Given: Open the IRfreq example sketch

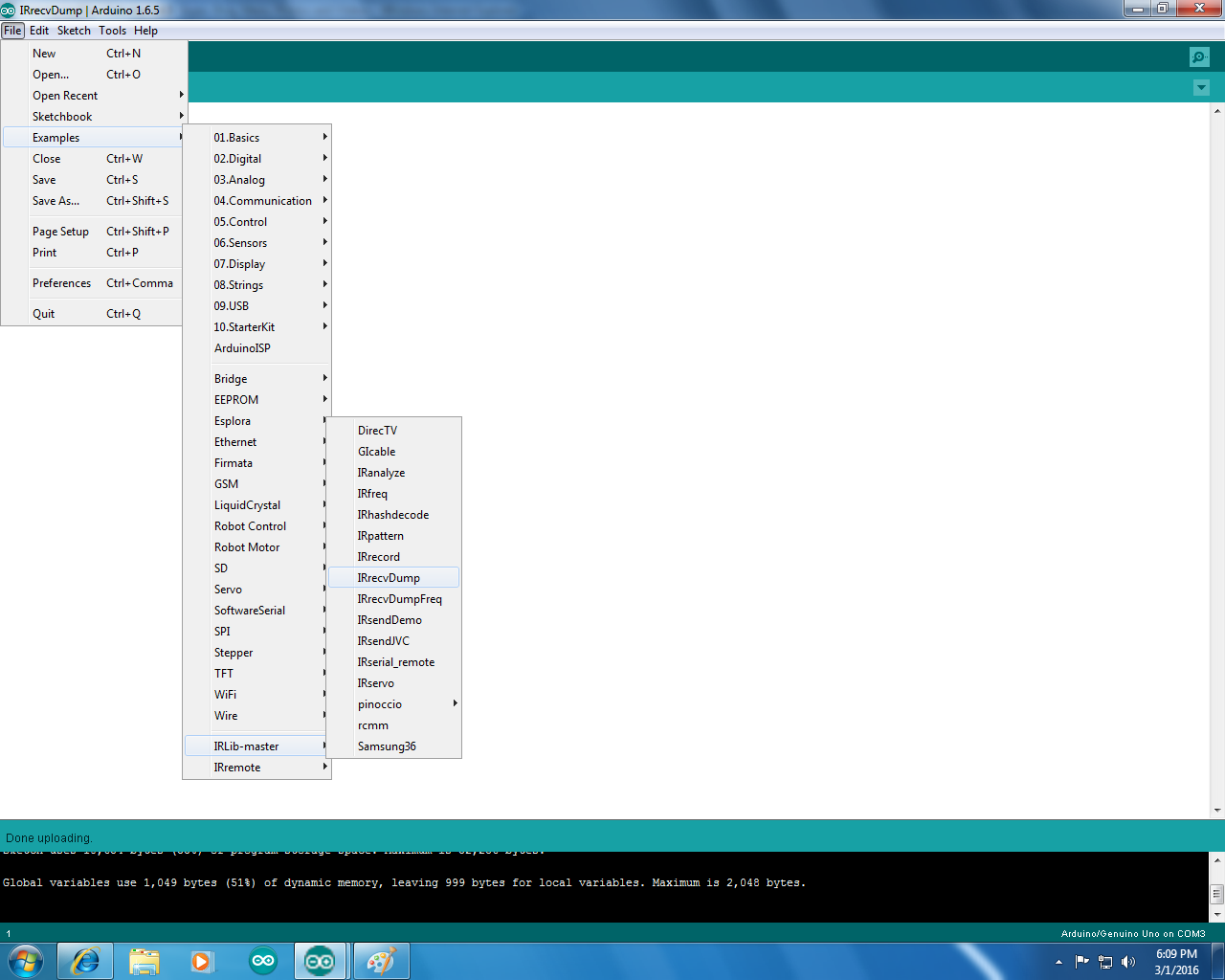Looking at the screenshot, I should (394, 494).
